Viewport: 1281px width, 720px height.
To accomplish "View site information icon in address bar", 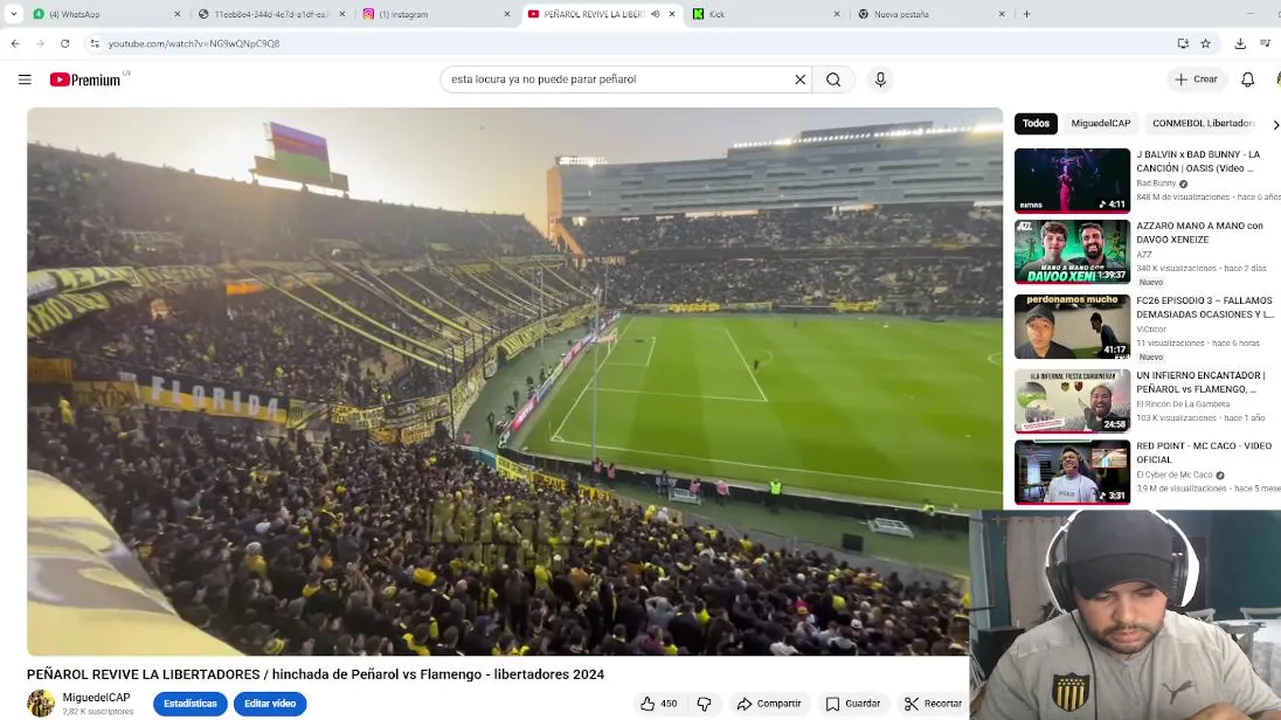I will pyautogui.click(x=95, y=44).
